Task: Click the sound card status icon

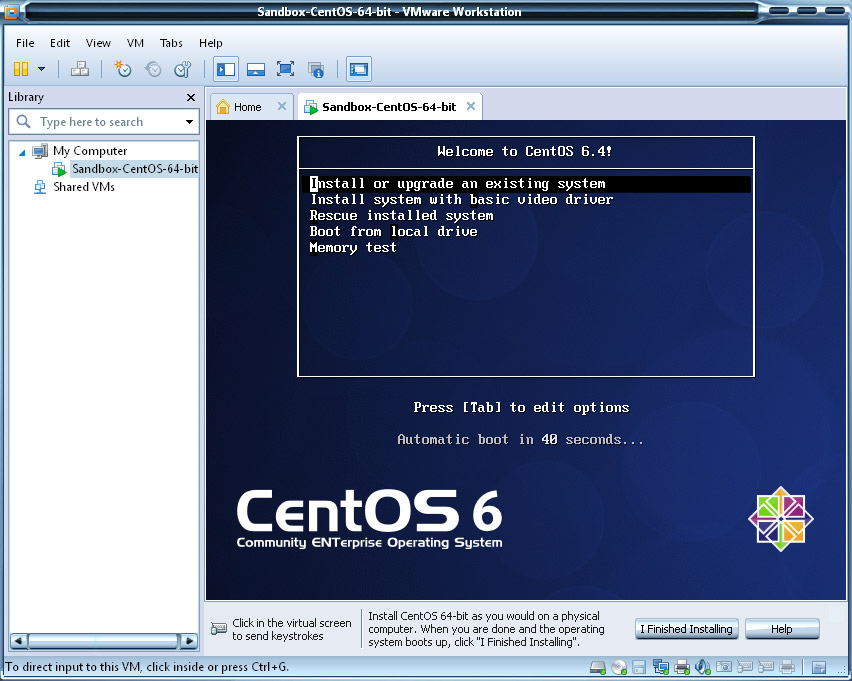Action: 703,667
